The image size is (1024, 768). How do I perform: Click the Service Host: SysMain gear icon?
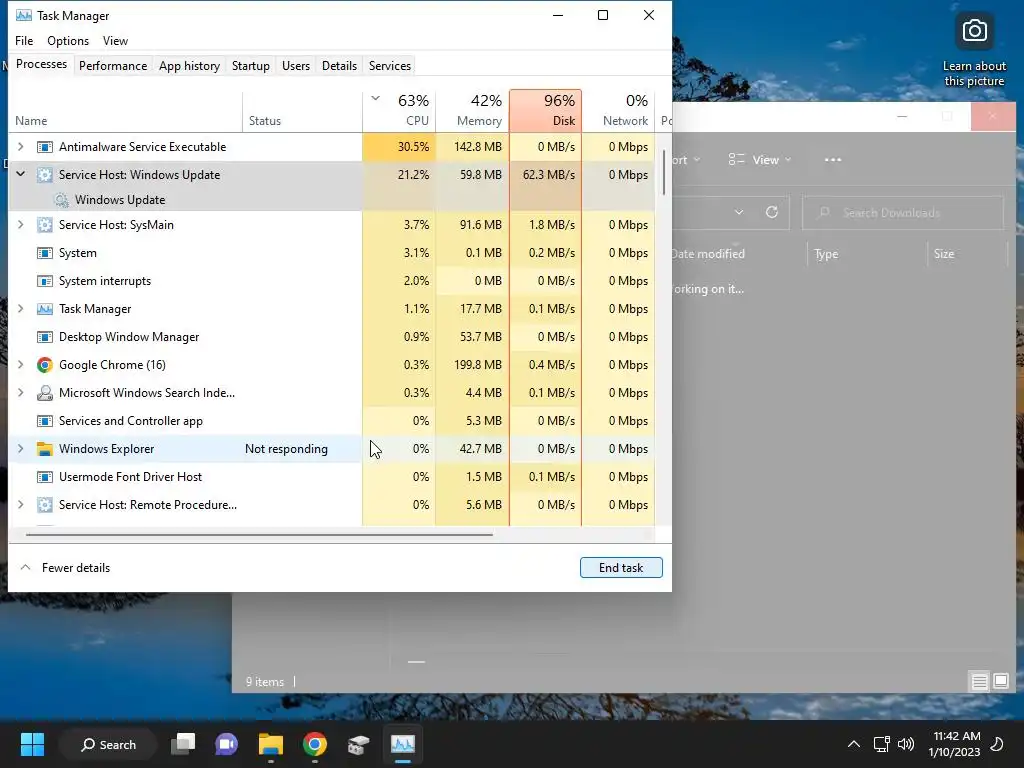[44, 225]
